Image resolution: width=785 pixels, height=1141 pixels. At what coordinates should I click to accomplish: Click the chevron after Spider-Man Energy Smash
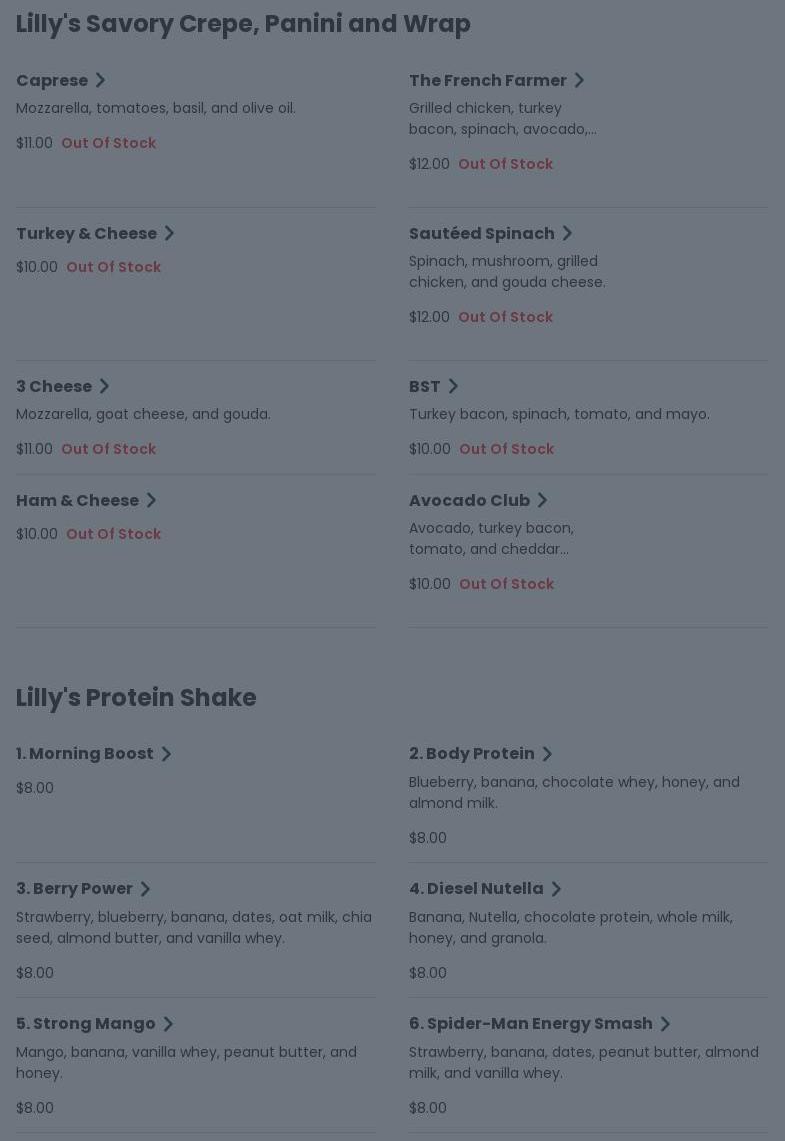click(x=665, y=1024)
